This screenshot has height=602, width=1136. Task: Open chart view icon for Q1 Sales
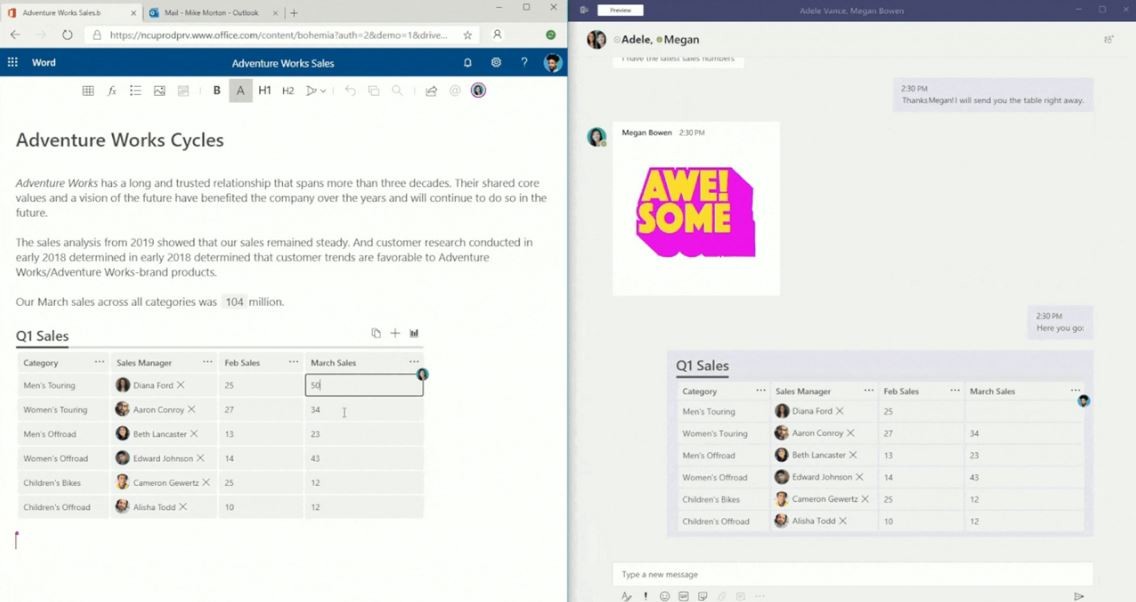[x=414, y=333]
